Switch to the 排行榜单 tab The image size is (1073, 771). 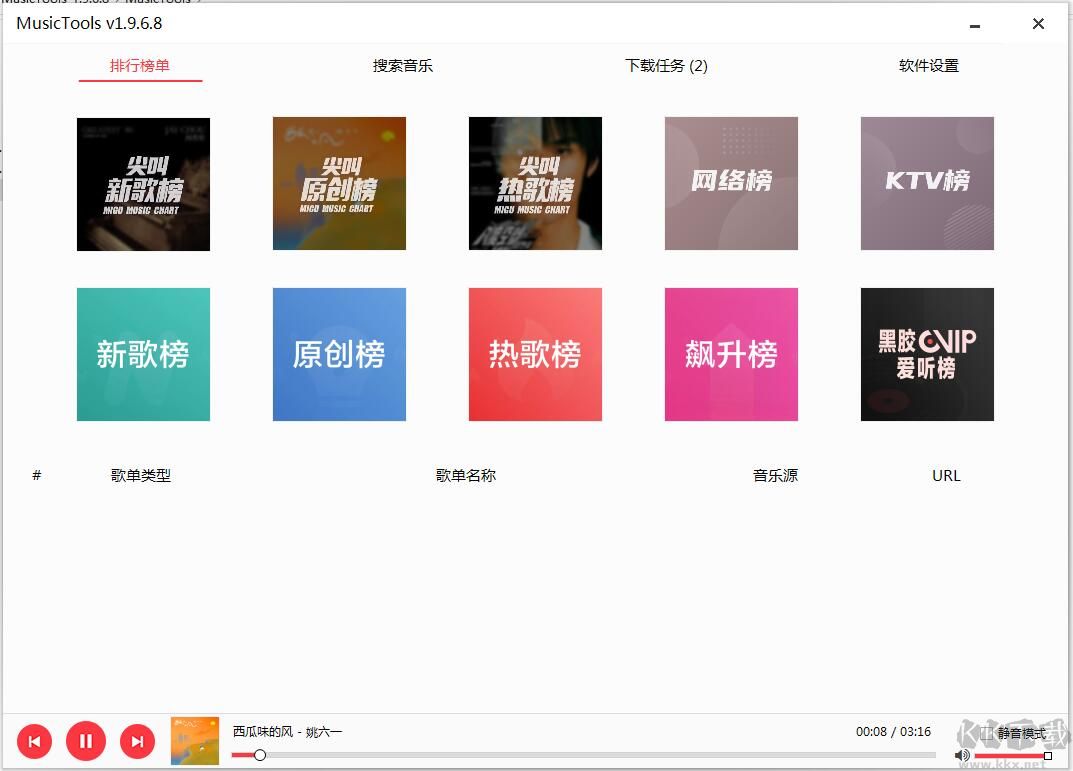coord(140,66)
